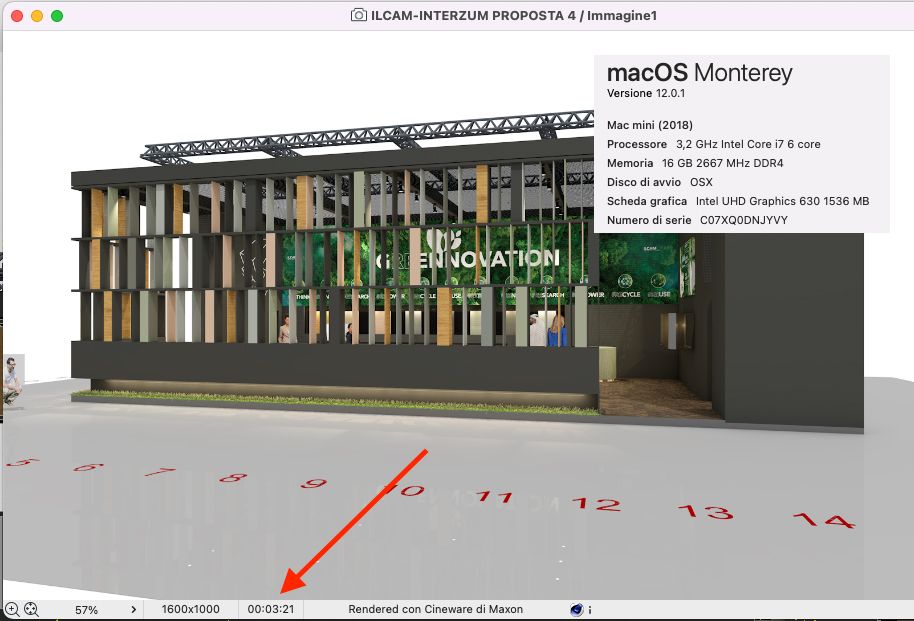
Task: Click the 'Rendered con Cineware di Maxon' status text
Action: point(435,609)
